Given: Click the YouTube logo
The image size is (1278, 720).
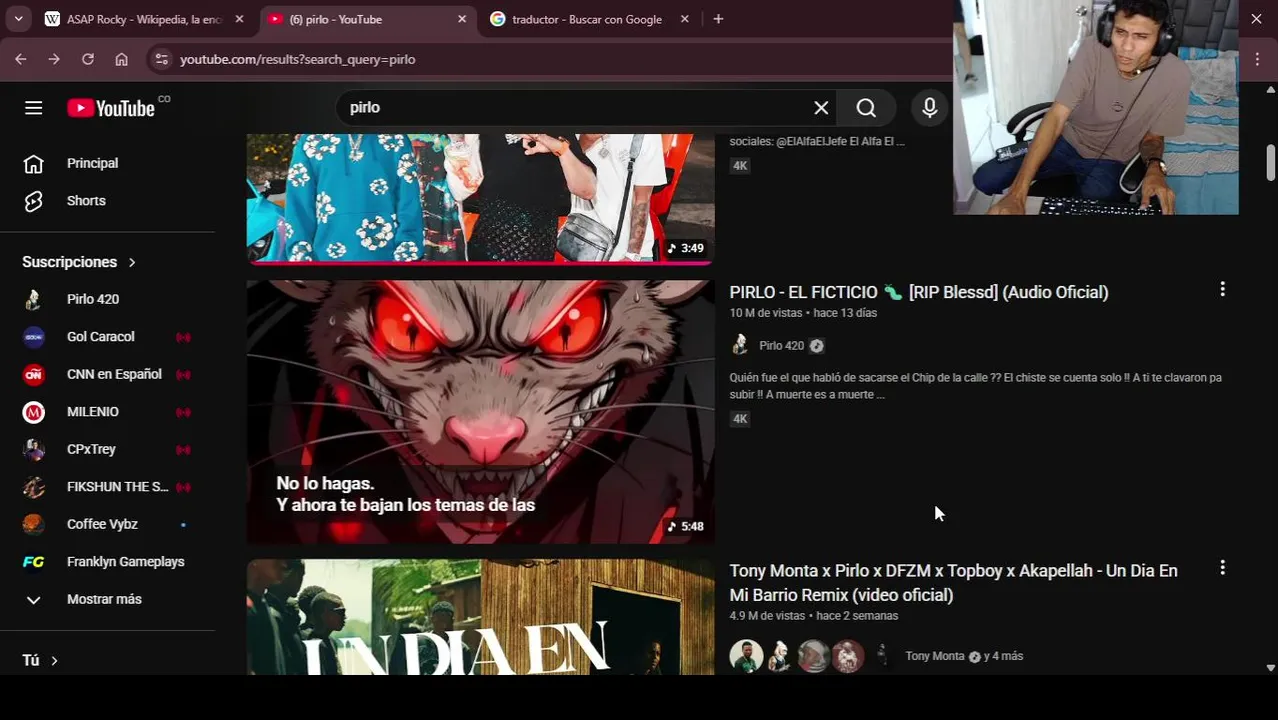Looking at the screenshot, I should tap(111, 108).
